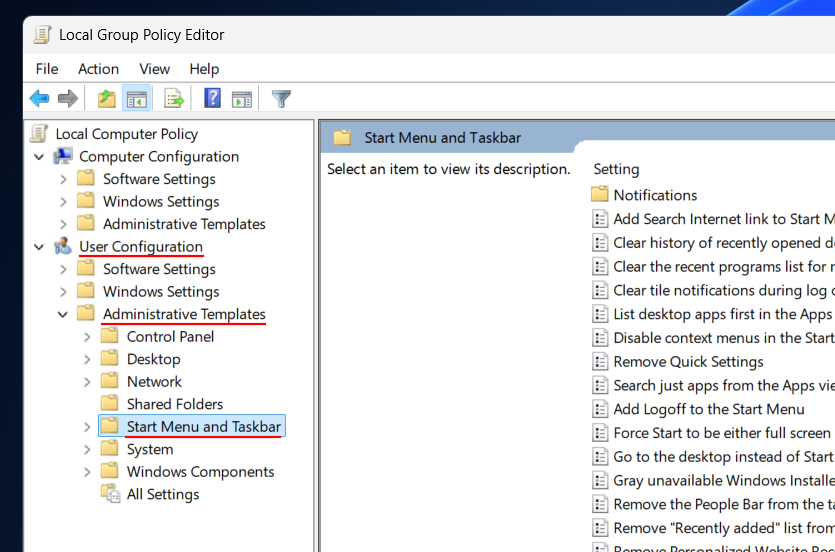The width and height of the screenshot is (835, 552).
Task: Click the Filter funnel toolbar icon
Action: [x=282, y=98]
